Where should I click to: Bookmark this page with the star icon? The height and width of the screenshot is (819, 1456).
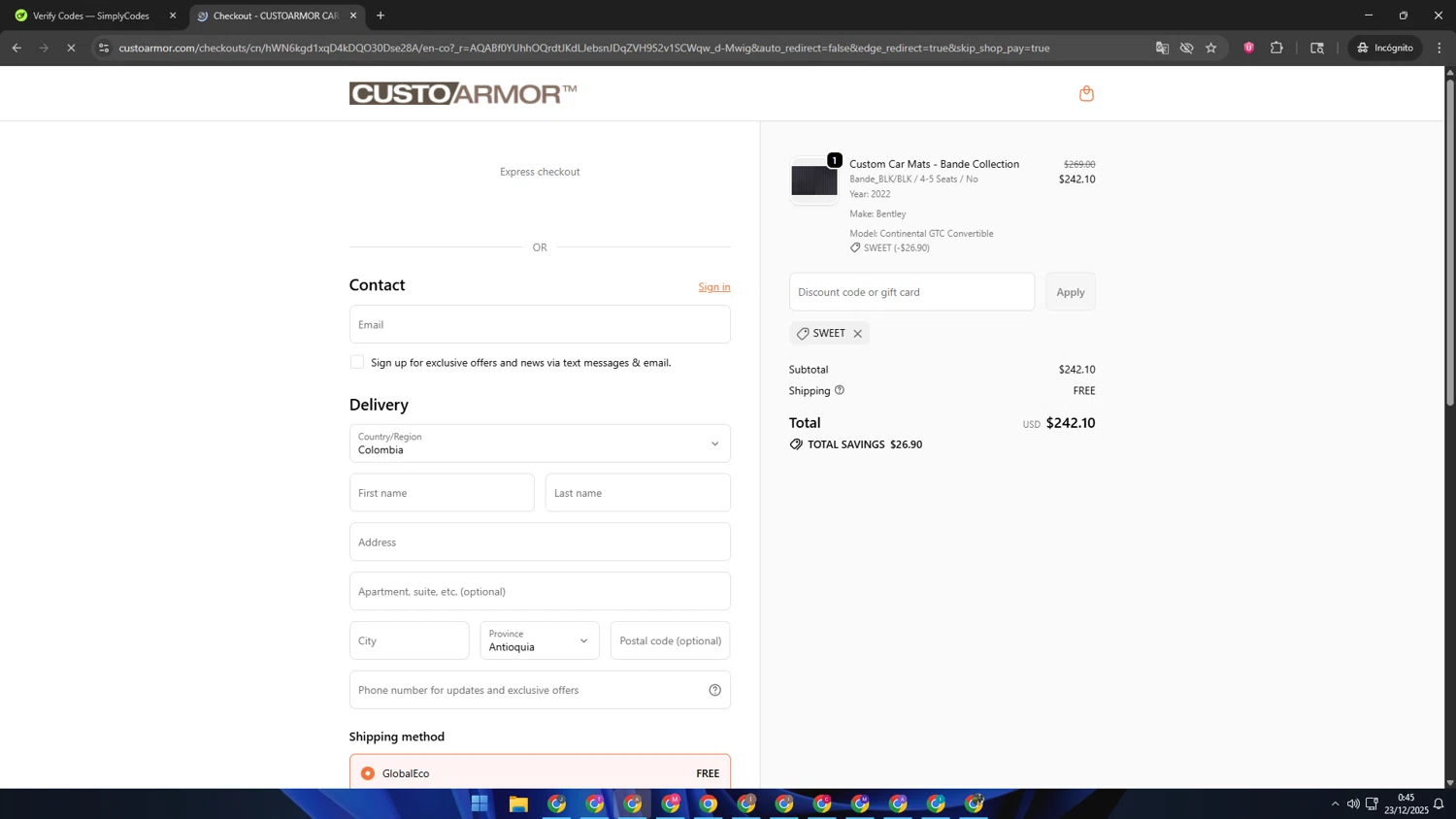coord(1210,48)
